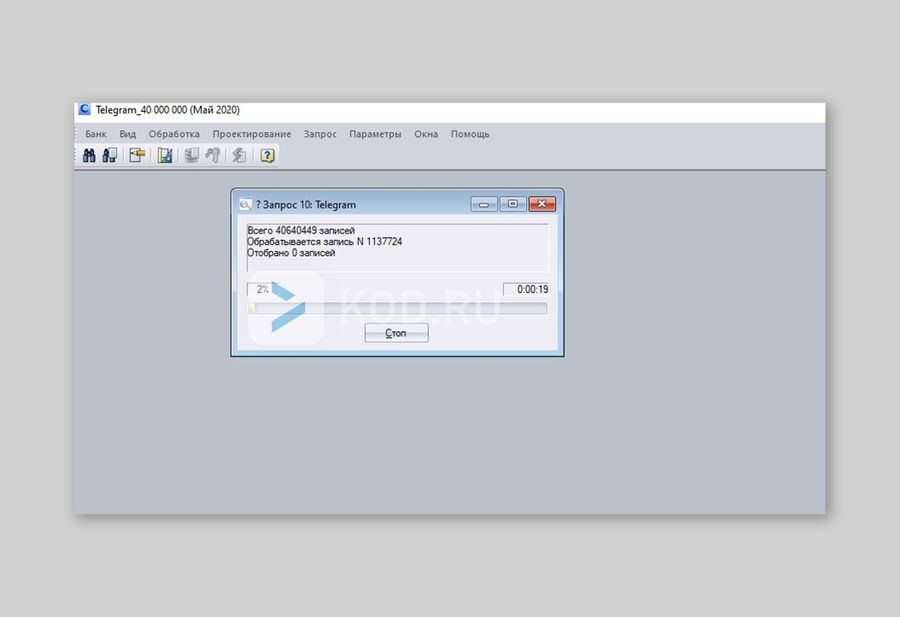Click the '? Запрос 10: Telegram' dialog title

(x=305, y=204)
